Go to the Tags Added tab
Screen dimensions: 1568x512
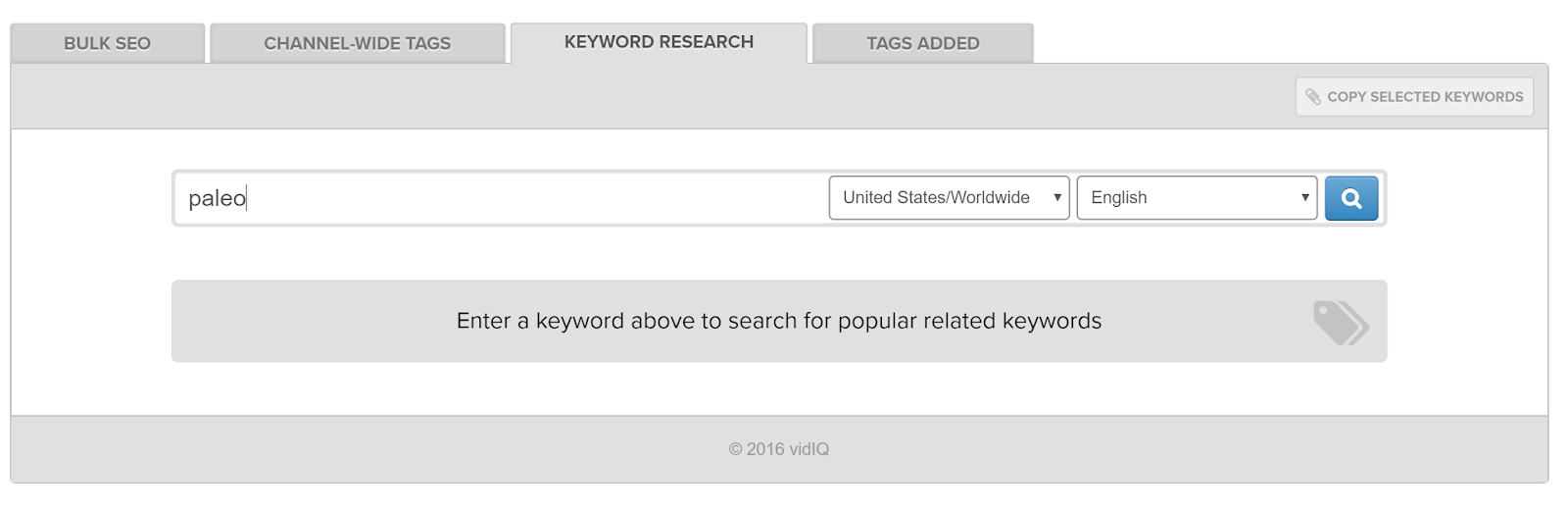[x=922, y=43]
